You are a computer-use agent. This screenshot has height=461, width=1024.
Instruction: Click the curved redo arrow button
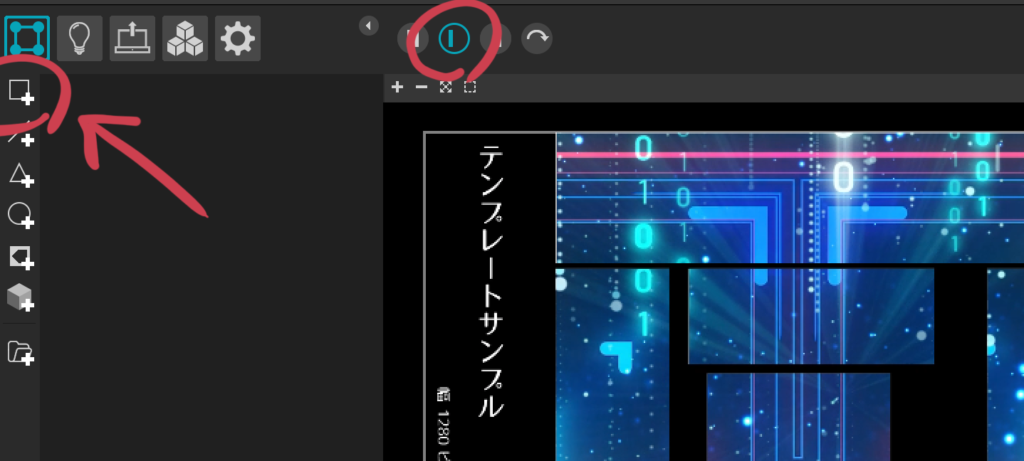click(x=537, y=38)
